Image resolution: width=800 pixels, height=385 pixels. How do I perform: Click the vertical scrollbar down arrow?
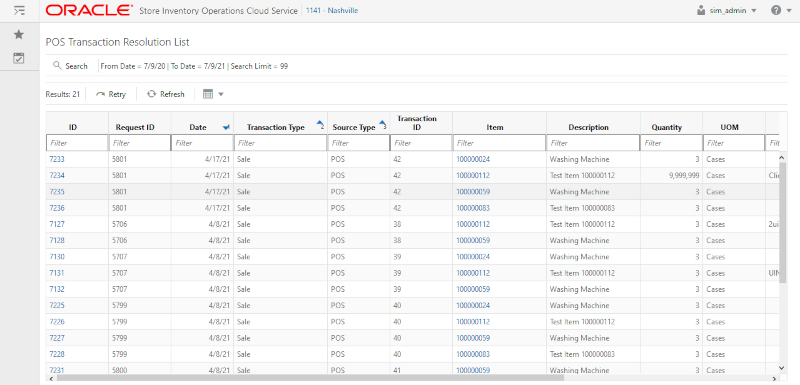[x=783, y=367]
